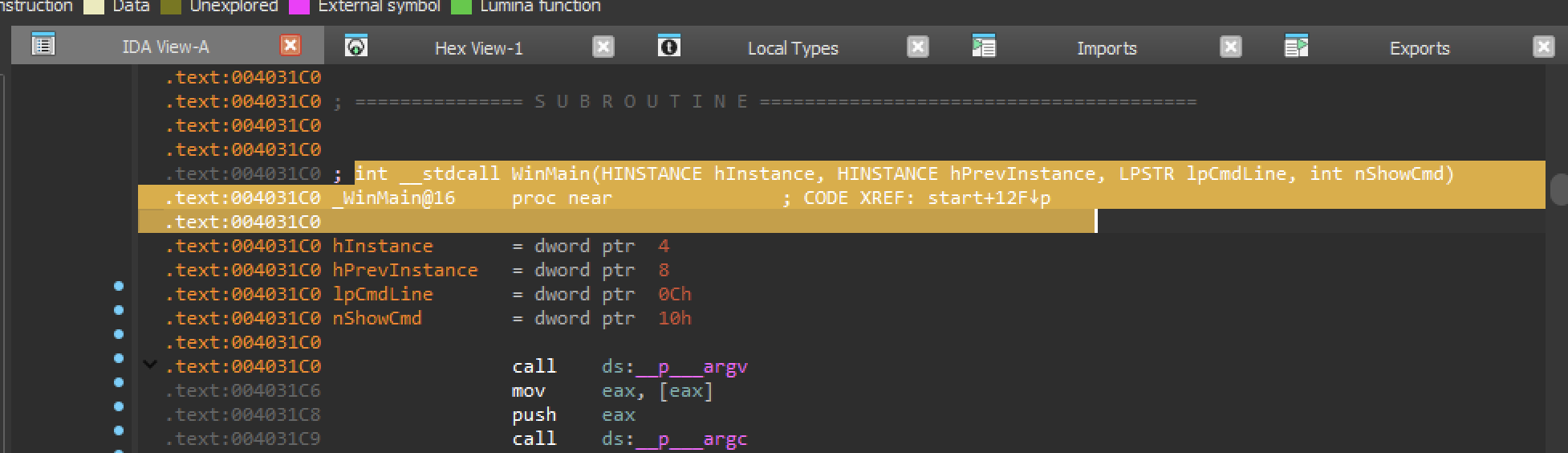Click the 0Ch offset value
The width and height of the screenshot is (1568, 453).
tap(675, 294)
